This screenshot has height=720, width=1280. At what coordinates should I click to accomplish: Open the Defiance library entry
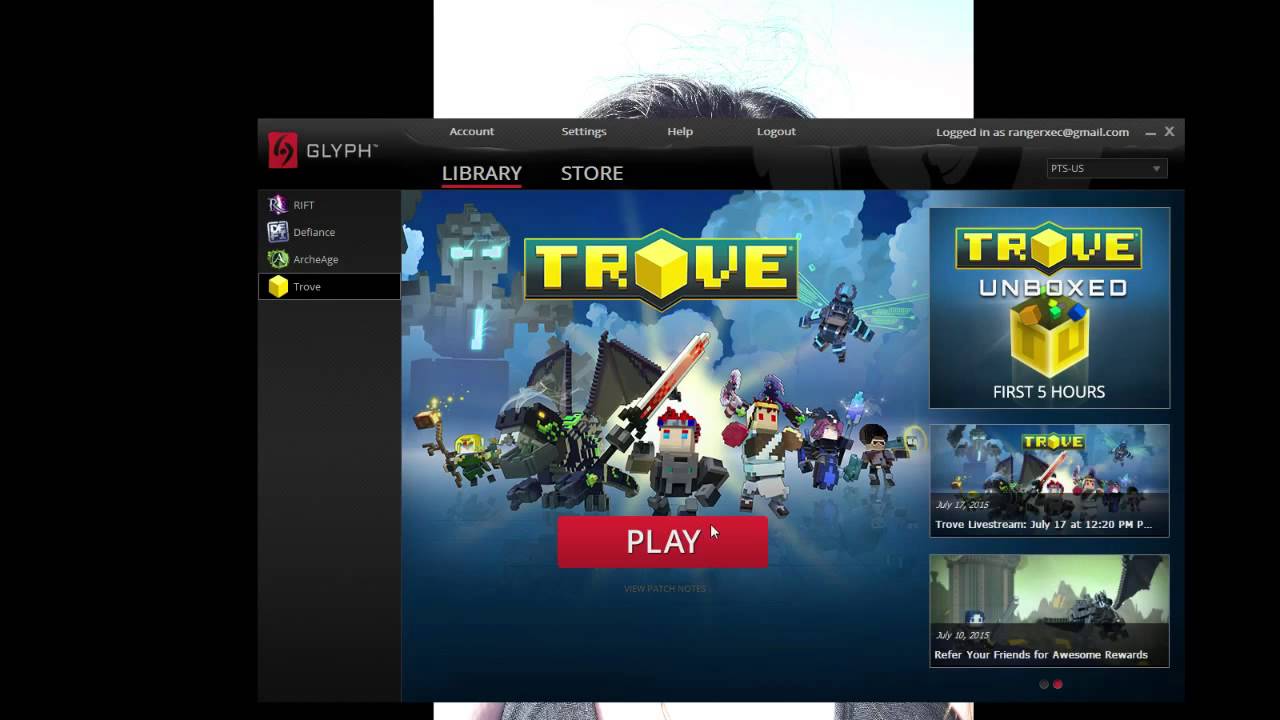[x=329, y=232]
